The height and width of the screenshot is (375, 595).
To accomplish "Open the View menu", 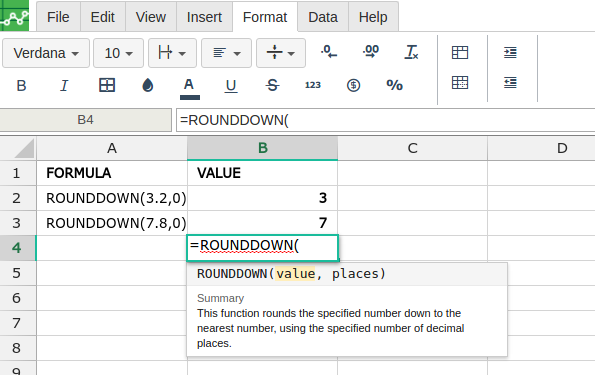I will click(x=151, y=17).
